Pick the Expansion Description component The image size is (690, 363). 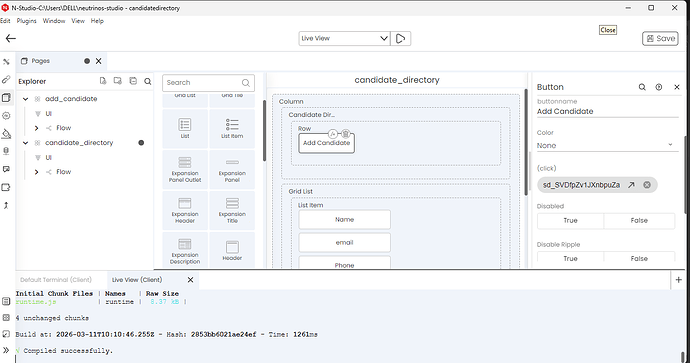coord(185,251)
